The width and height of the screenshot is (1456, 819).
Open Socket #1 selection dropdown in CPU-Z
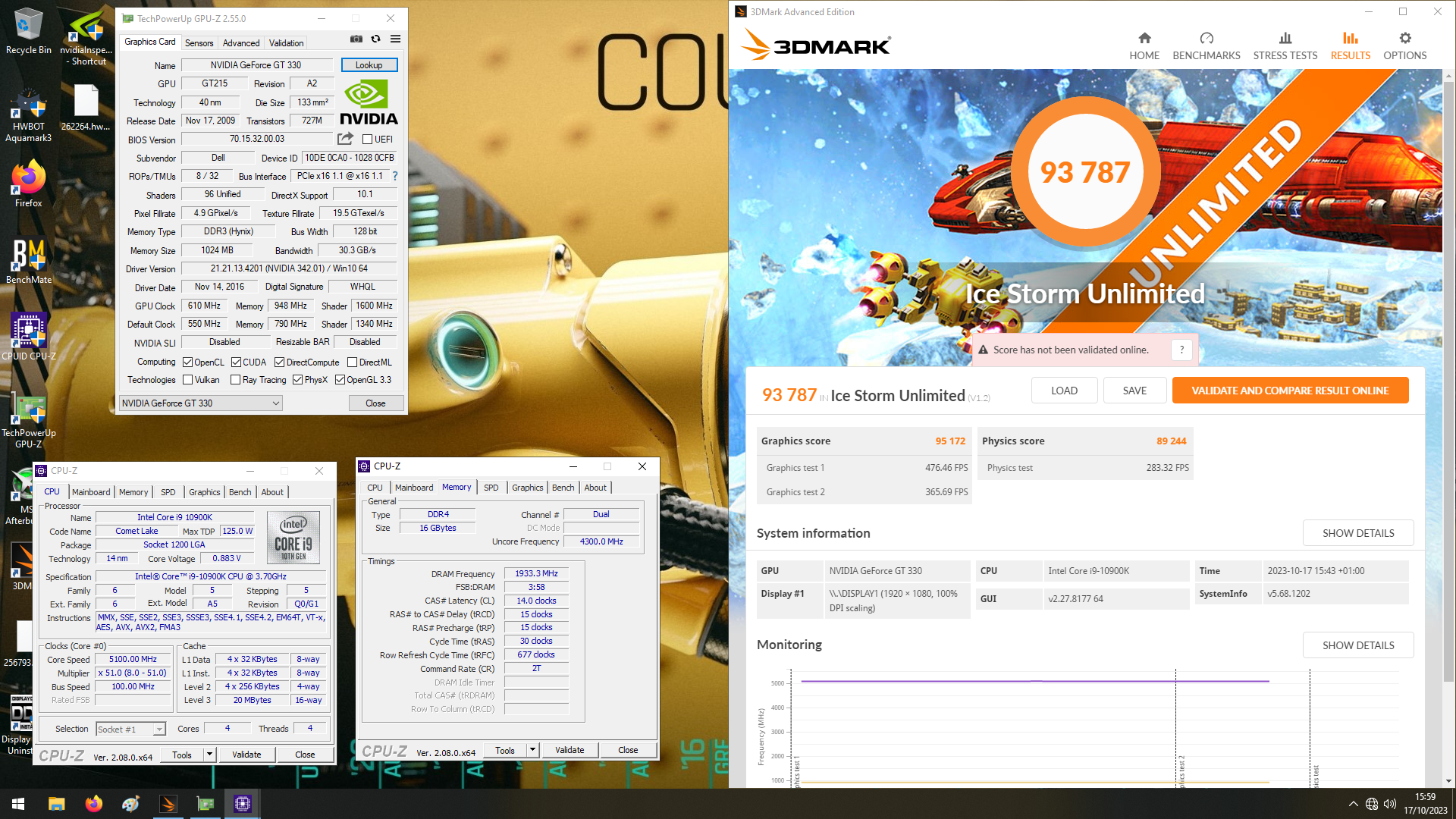tap(130, 730)
